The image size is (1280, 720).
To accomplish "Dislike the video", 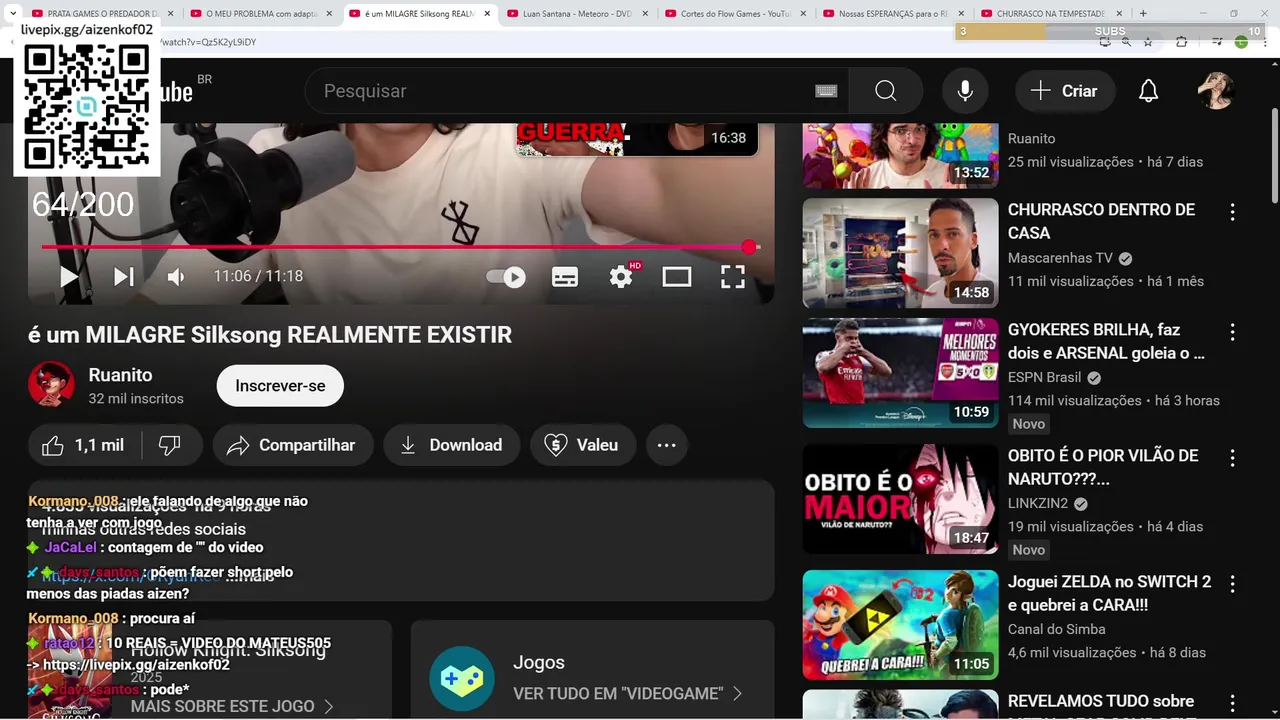I will 170,446.
